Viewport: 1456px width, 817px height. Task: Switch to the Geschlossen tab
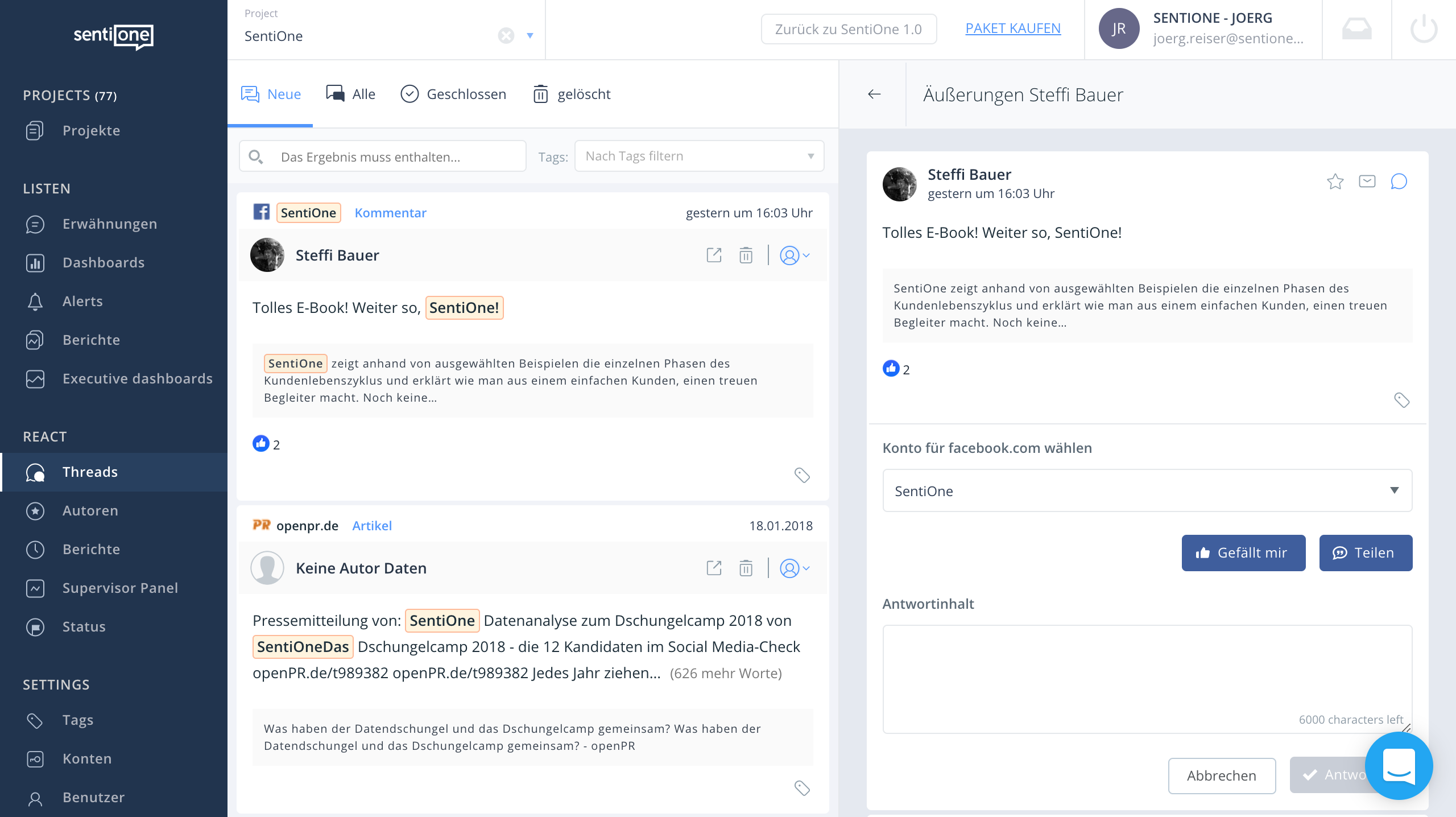click(453, 94)
